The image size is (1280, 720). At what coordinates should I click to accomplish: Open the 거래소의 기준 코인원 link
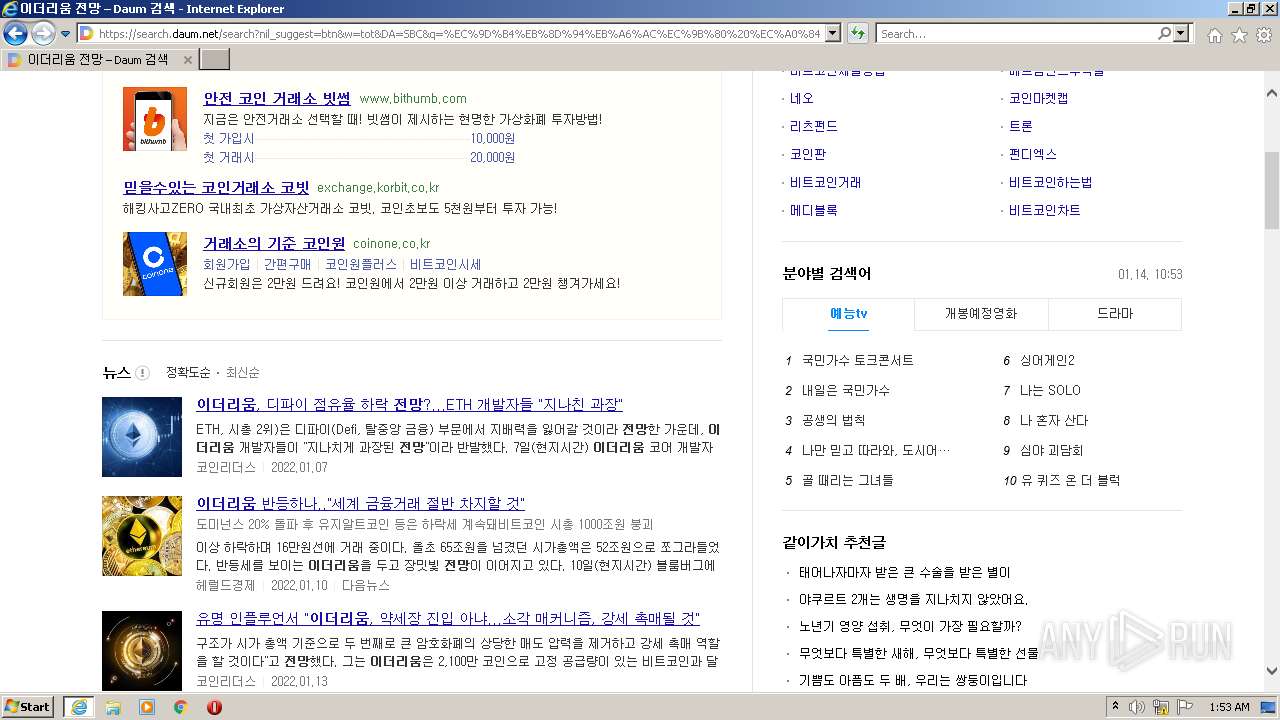click(x=274, y=243)
